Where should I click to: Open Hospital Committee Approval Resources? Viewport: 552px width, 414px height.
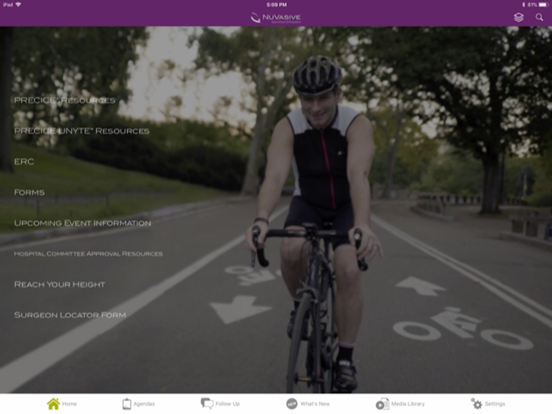88,254
